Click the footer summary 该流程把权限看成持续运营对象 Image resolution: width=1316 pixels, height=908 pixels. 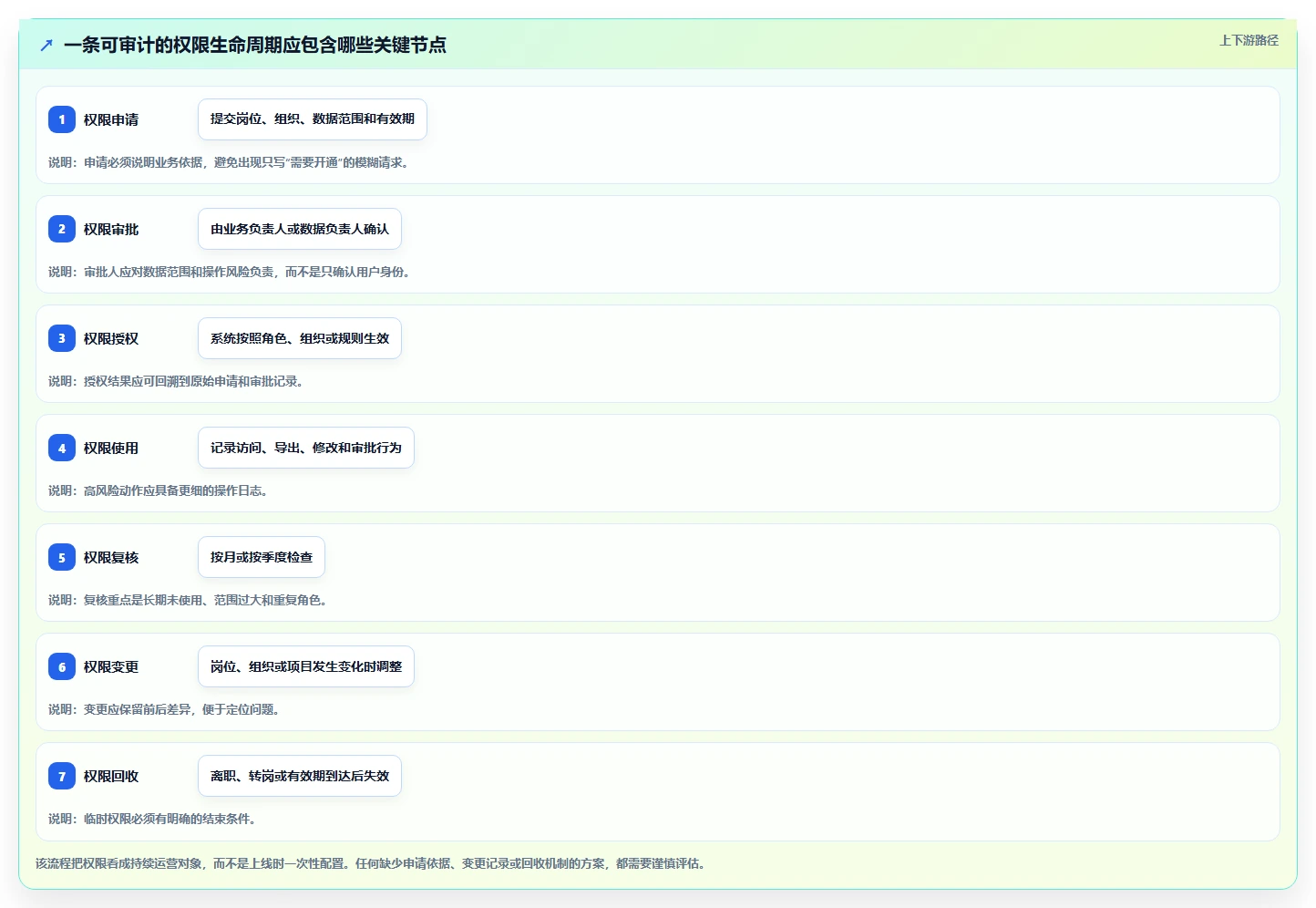point(371,863)
